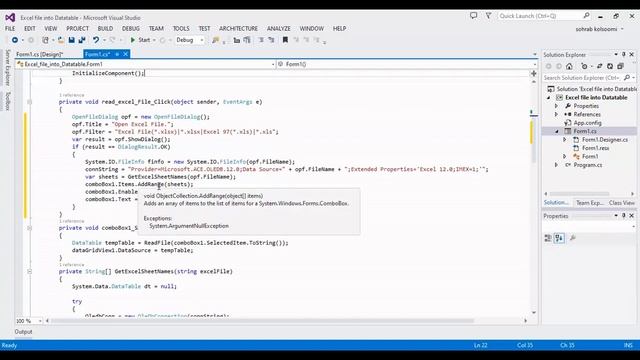The image size is (640, 360).
Task: Open the DEBUG menu
Action: (x=131, y=29)
